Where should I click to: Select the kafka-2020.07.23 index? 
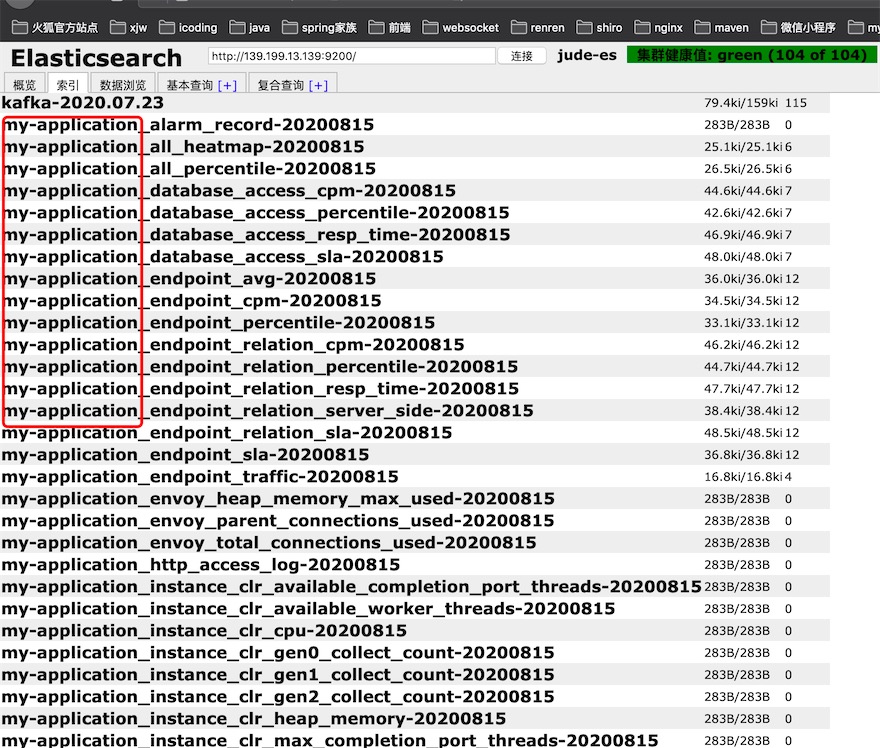(x=82, y=103)
